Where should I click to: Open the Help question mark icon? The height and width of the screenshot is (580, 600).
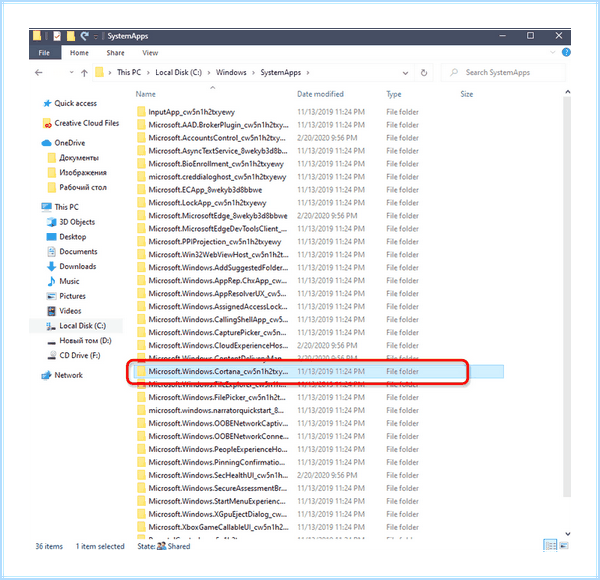click(x=566, y=52)
